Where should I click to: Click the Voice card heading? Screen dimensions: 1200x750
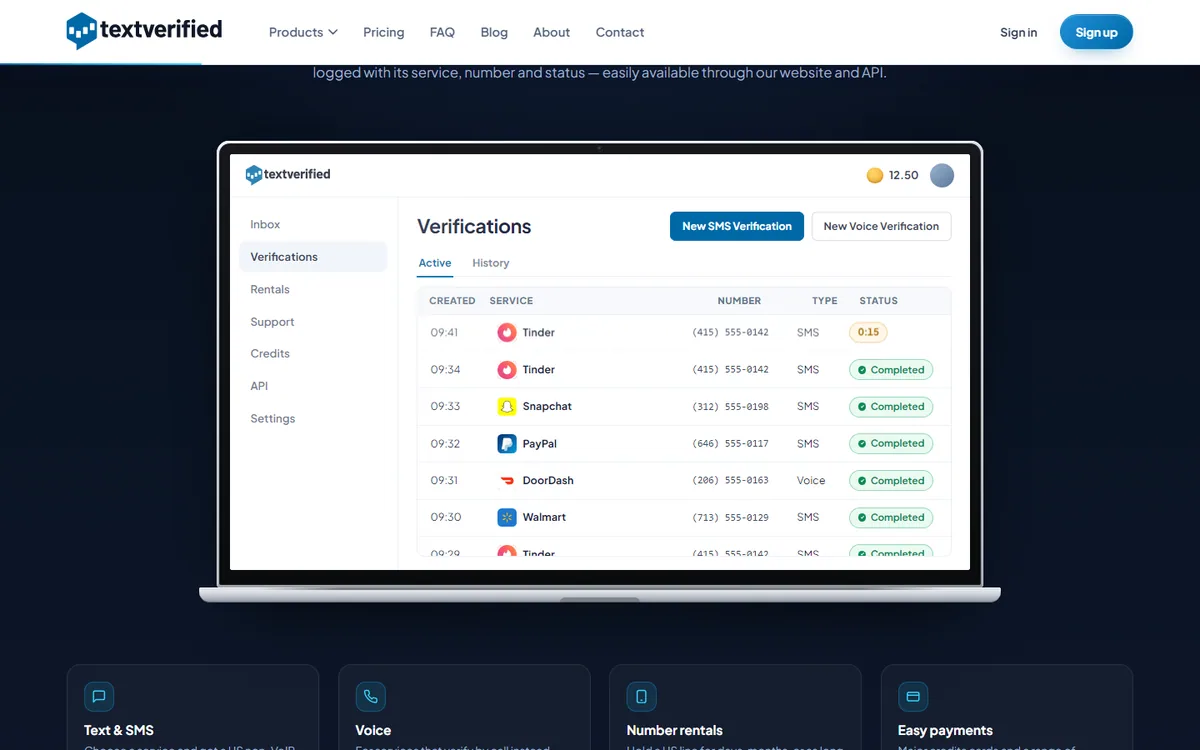(373, 730)
